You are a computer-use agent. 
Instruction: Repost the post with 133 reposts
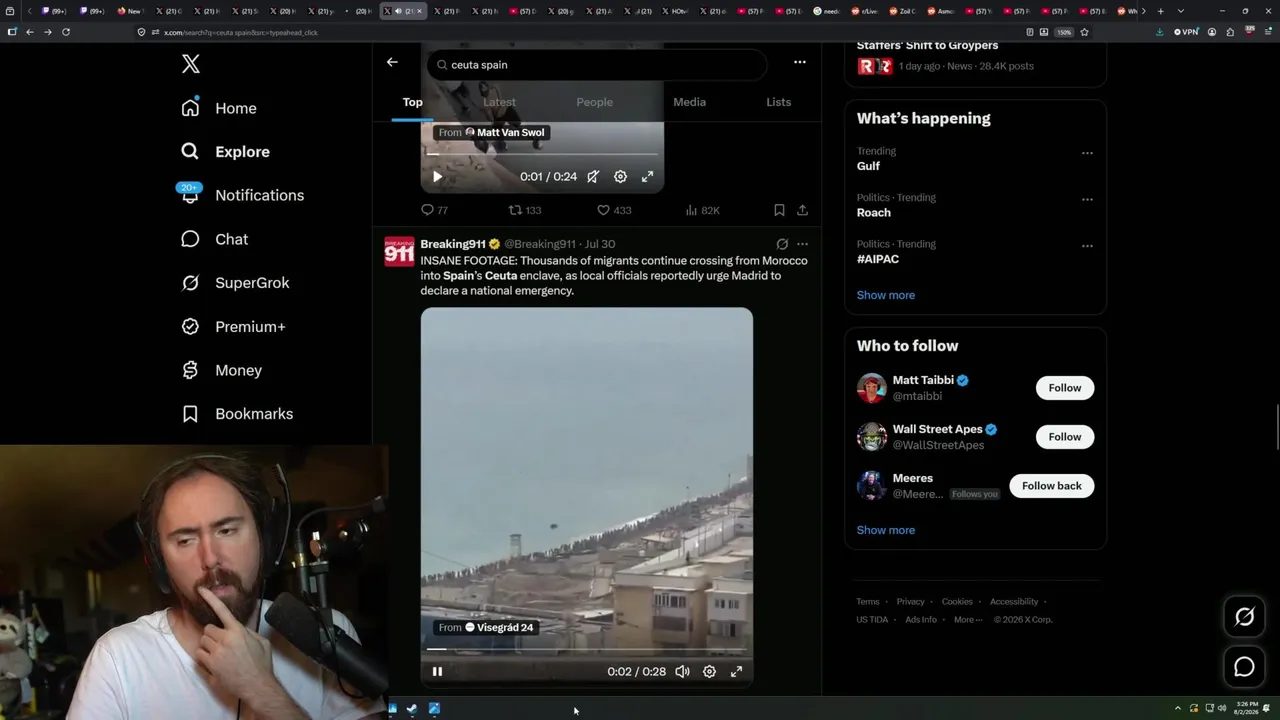click(525, 210)
